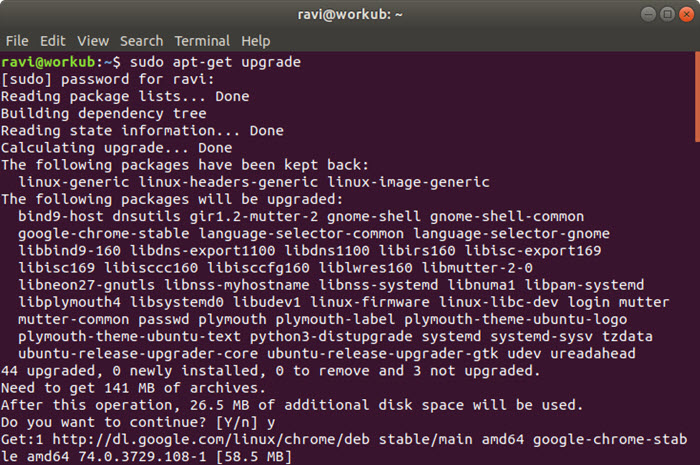700x465 pixels.
Task: Open the Help menu
Action: [x=256, y=42]
